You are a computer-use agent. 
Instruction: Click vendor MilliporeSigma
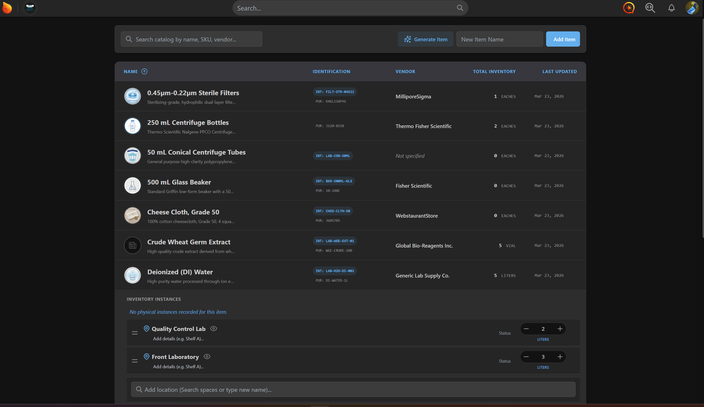click(413, 97)
